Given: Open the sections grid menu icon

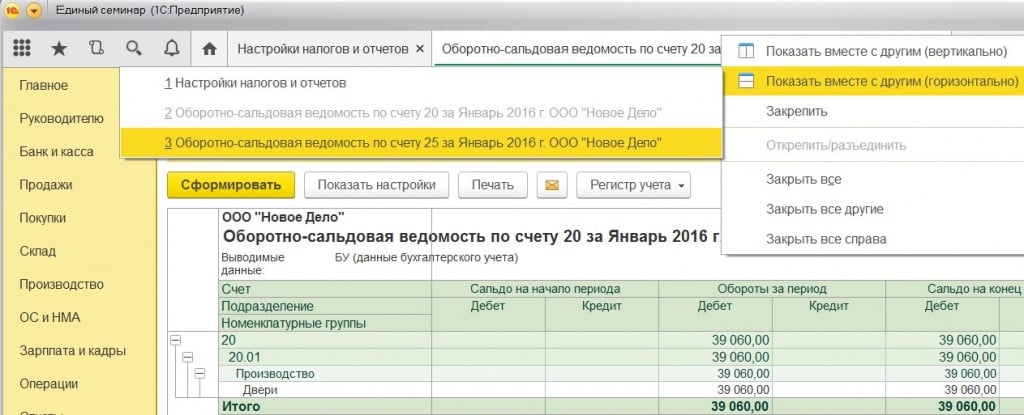Looking at the screenshot, I should (x=22, y=48).
